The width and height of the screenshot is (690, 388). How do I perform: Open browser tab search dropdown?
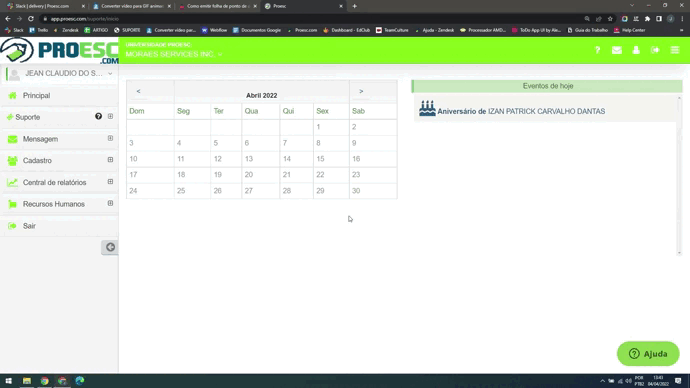[x=632, y=6]
